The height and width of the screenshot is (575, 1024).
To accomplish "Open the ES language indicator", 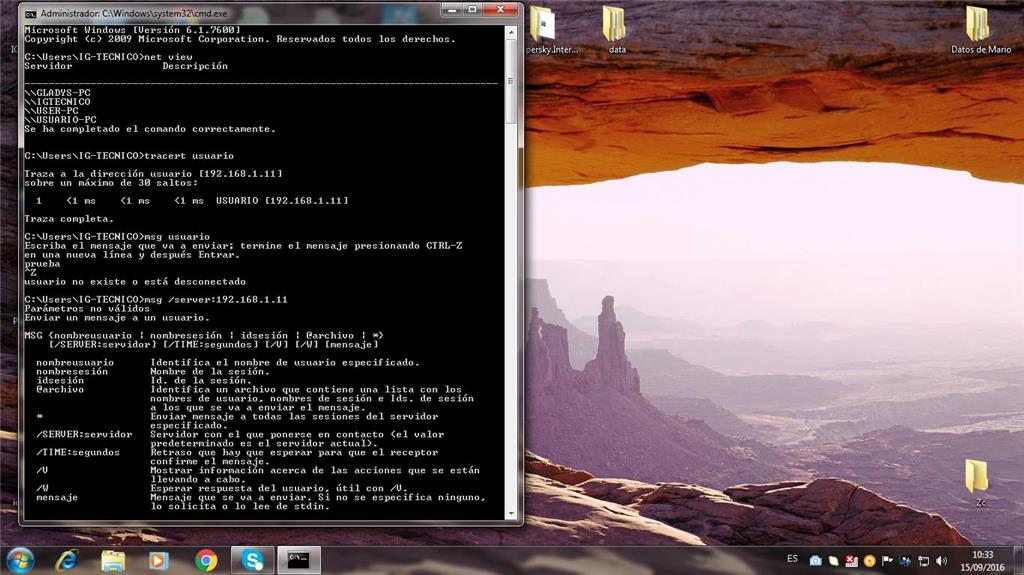I will [792, 559].
